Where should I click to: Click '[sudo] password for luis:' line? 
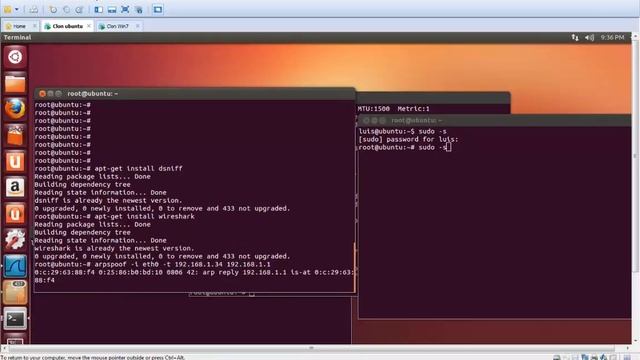point(408,139)
